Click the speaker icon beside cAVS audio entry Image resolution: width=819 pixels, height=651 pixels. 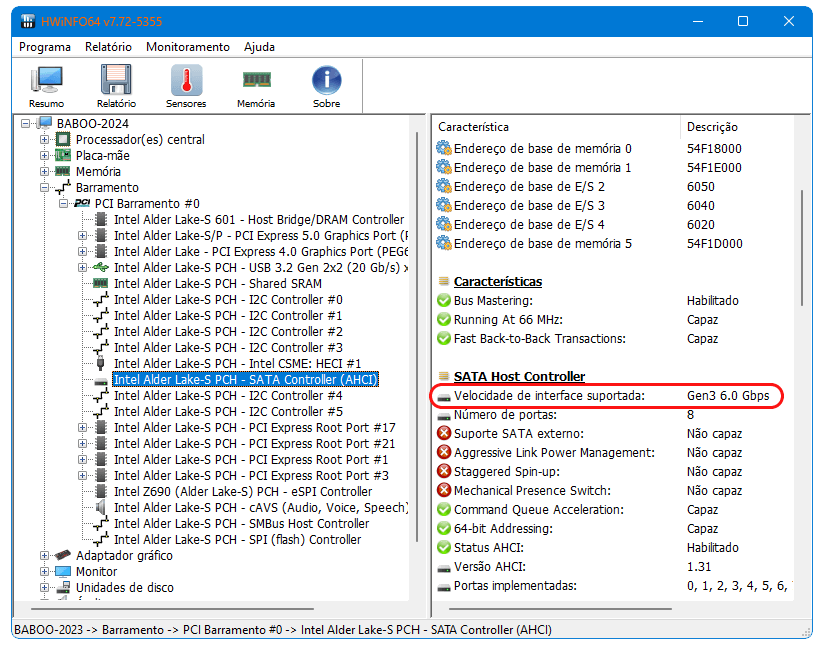click(101, 507)
